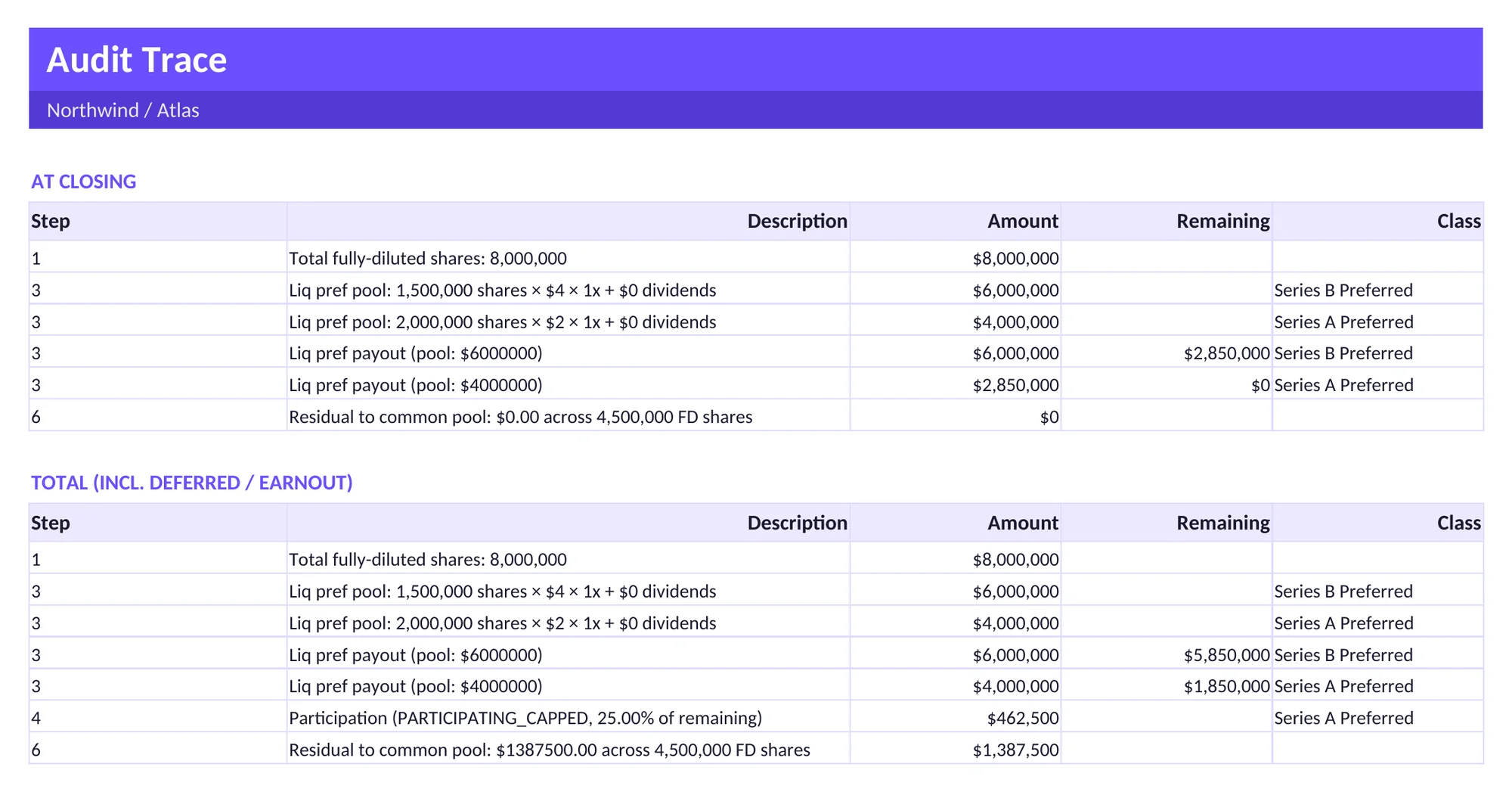Select the $8,000,000 amount in the At Closing table
1512x792 pixels.
point(1015,259)
